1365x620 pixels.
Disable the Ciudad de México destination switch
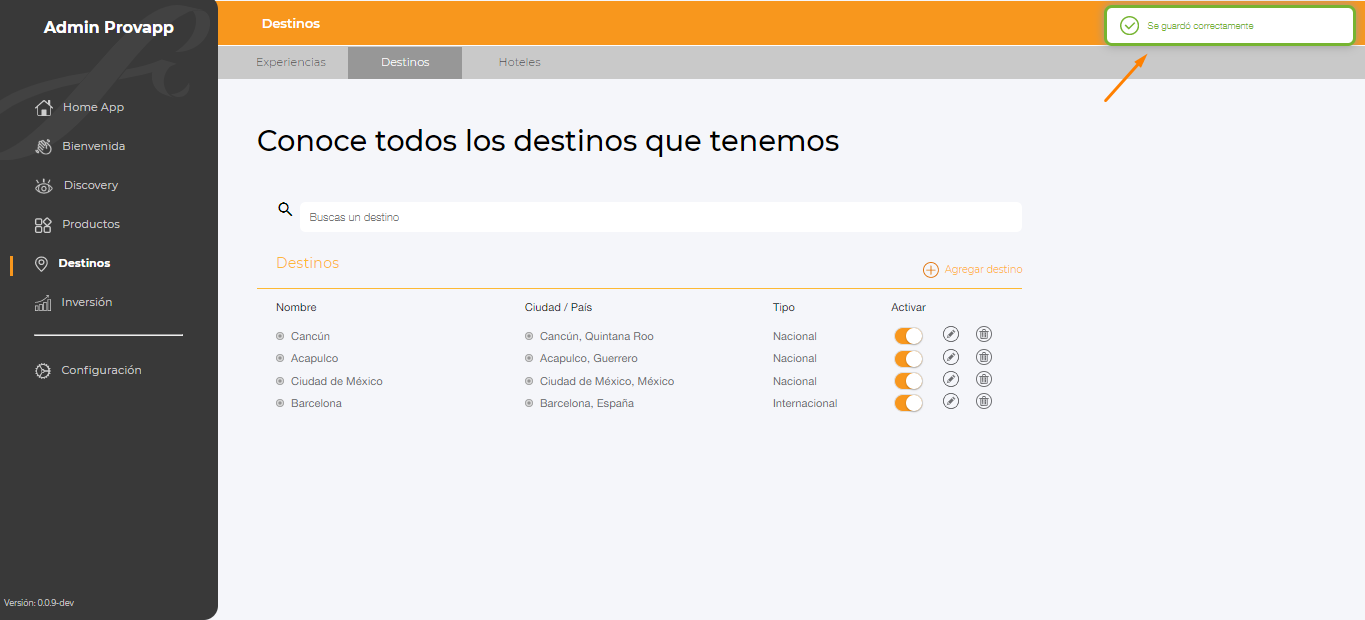tap(908, 381)
